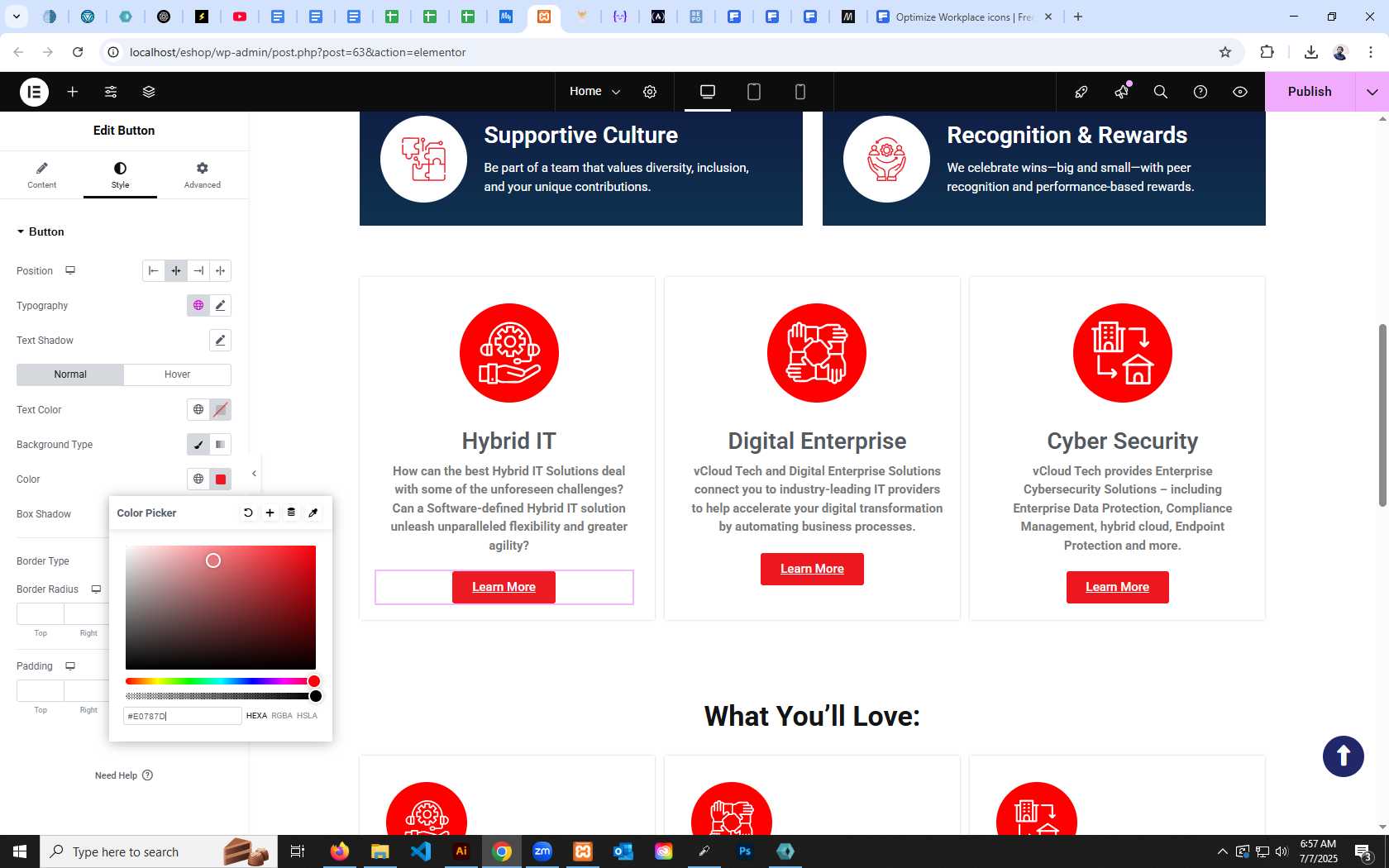Click the opacity slider bar
Image resolution: width=1389 pixels, height=868 pixels.
pyautogui.click(x=221, y=696)
